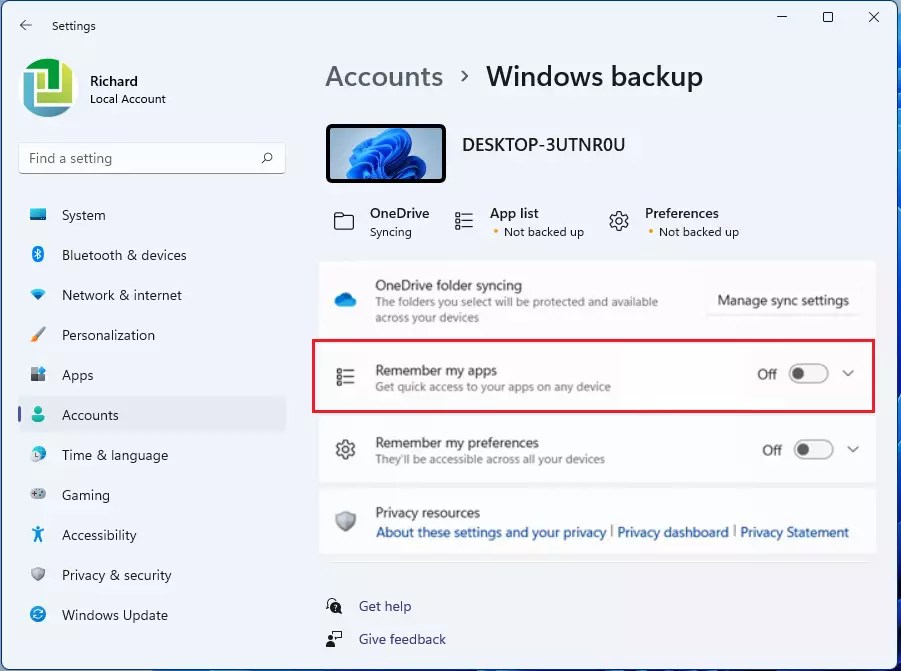Click the back arrow icon

(x=25, y=25)
